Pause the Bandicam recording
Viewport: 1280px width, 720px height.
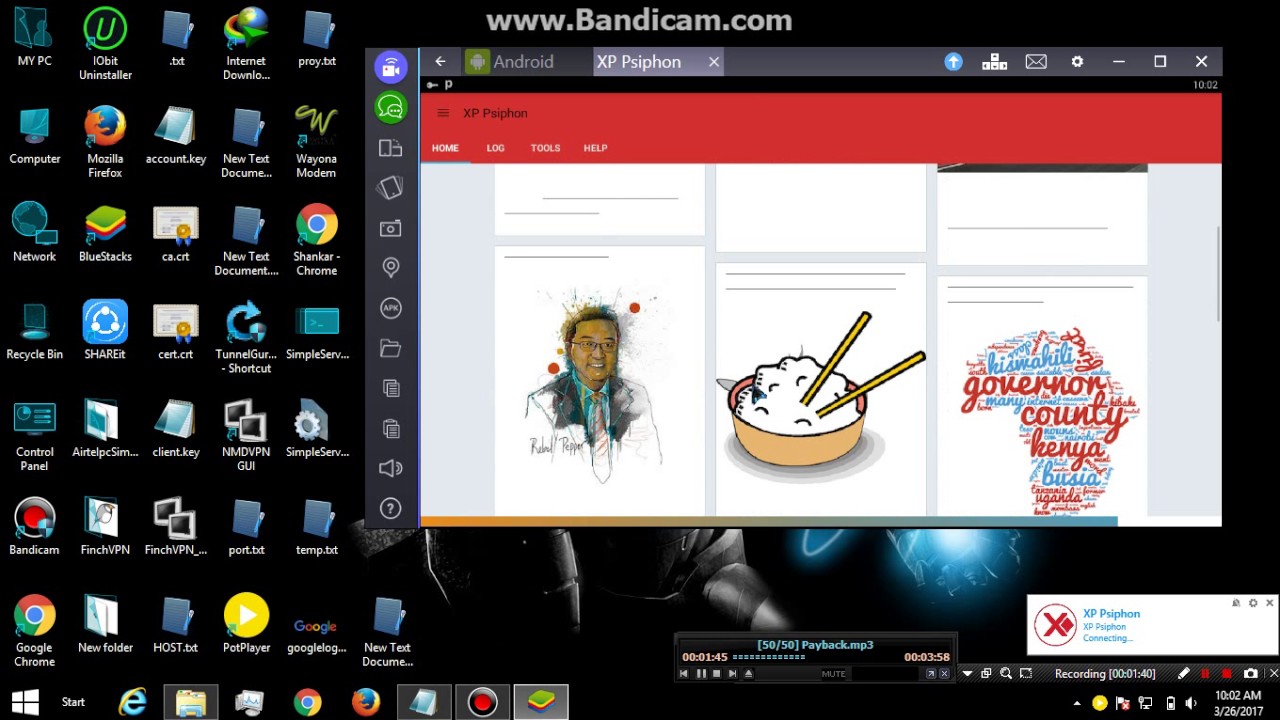(x=1205, y=674)
